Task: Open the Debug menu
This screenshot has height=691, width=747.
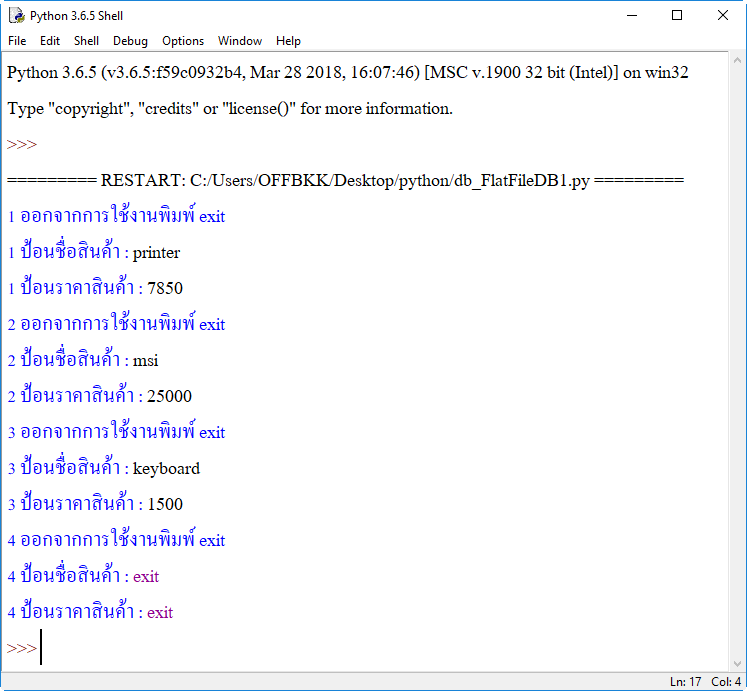Action: click(x=130, y=41)
